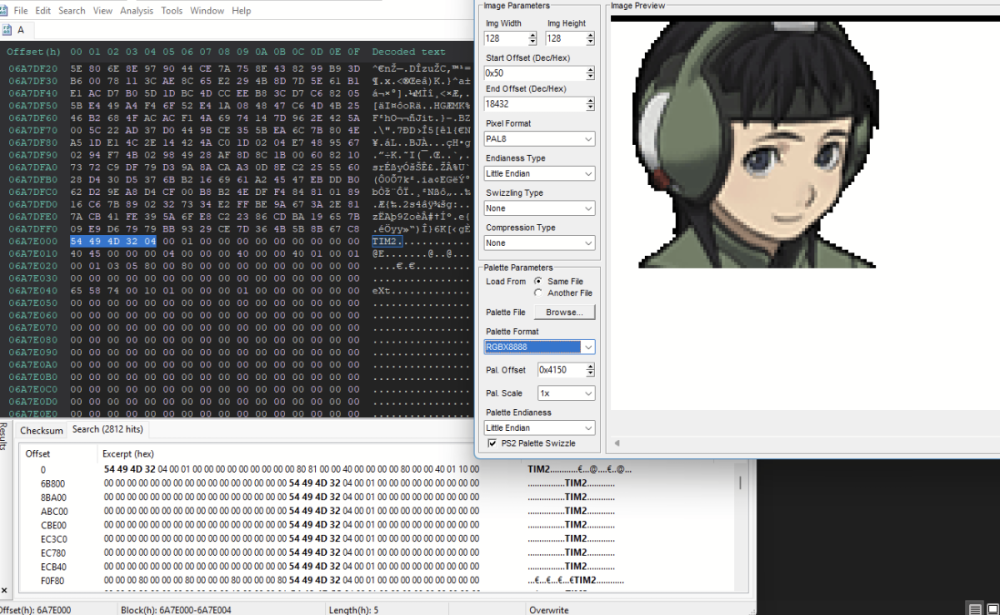Click the Overwrite mode status bar entry
The width and height of the screenshot is (1000, 615).
pos(548,610)
